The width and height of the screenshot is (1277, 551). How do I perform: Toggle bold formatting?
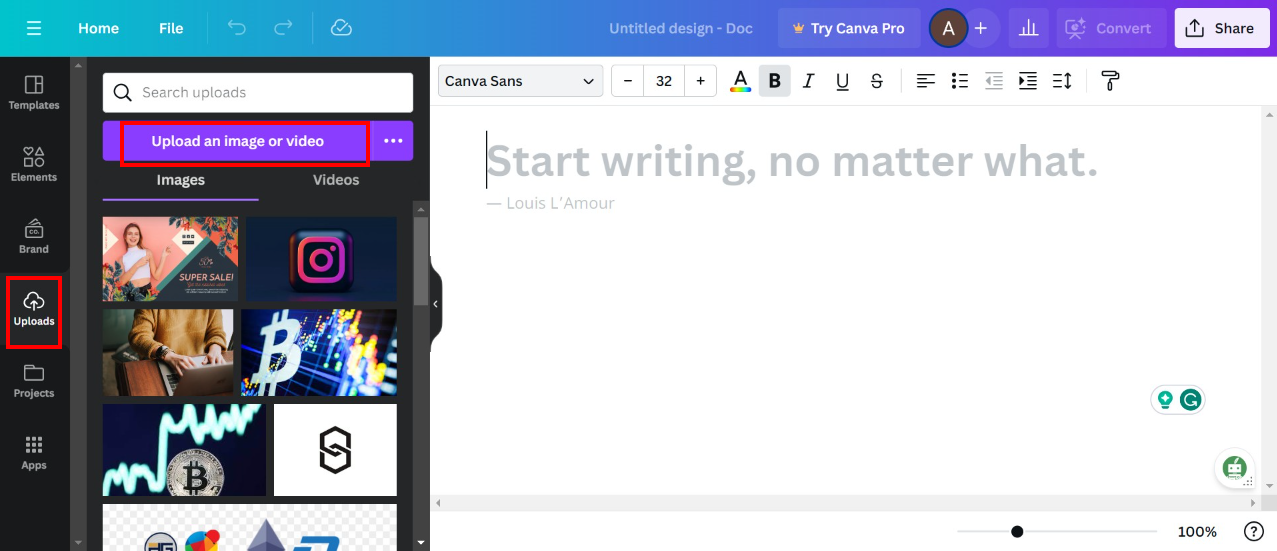tap(774, 81)
